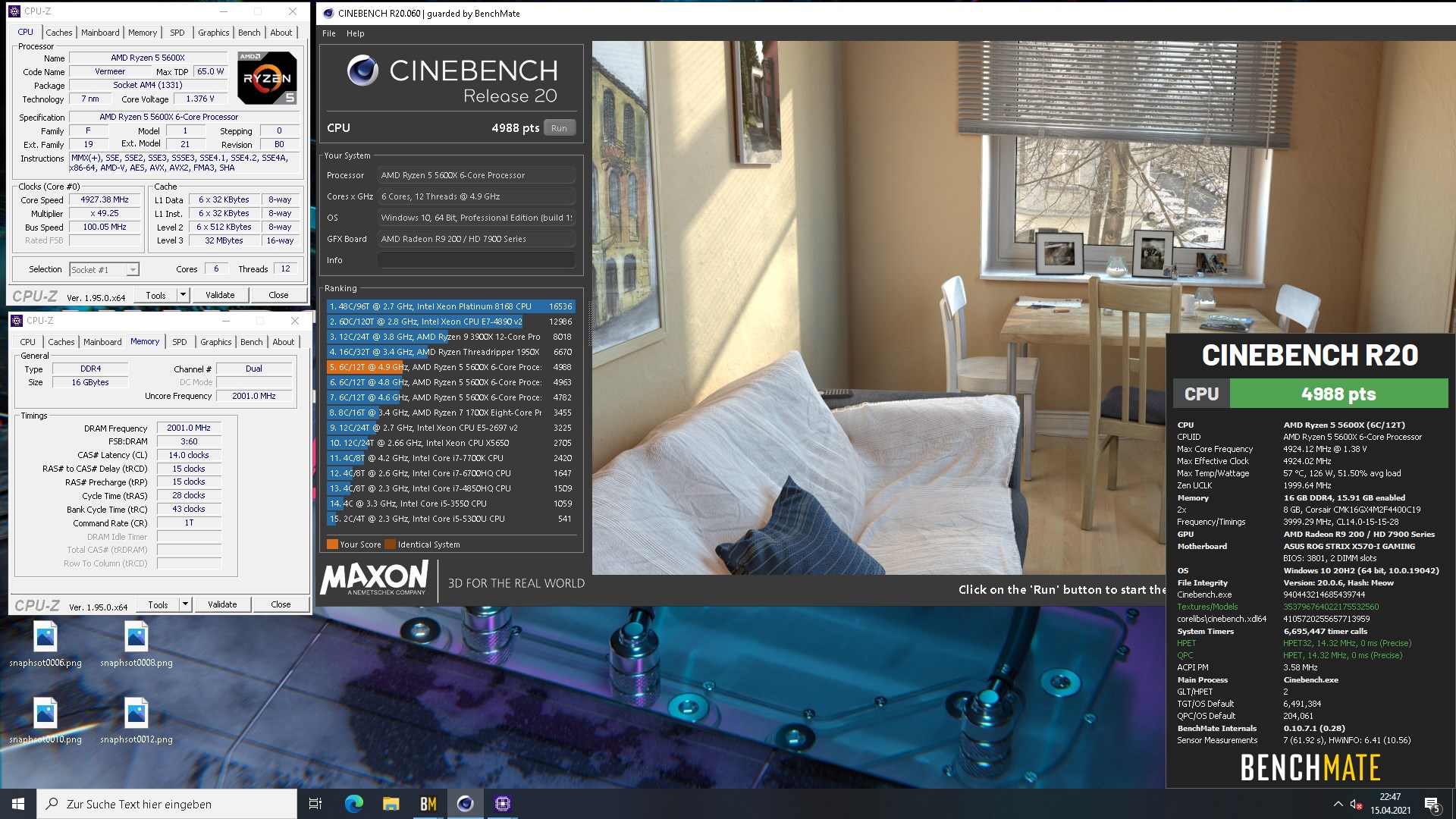This screenshot has height=819, width=1456.
Task: Switch to Cinebench taskbar icon
Action: [x=465, y=804]
